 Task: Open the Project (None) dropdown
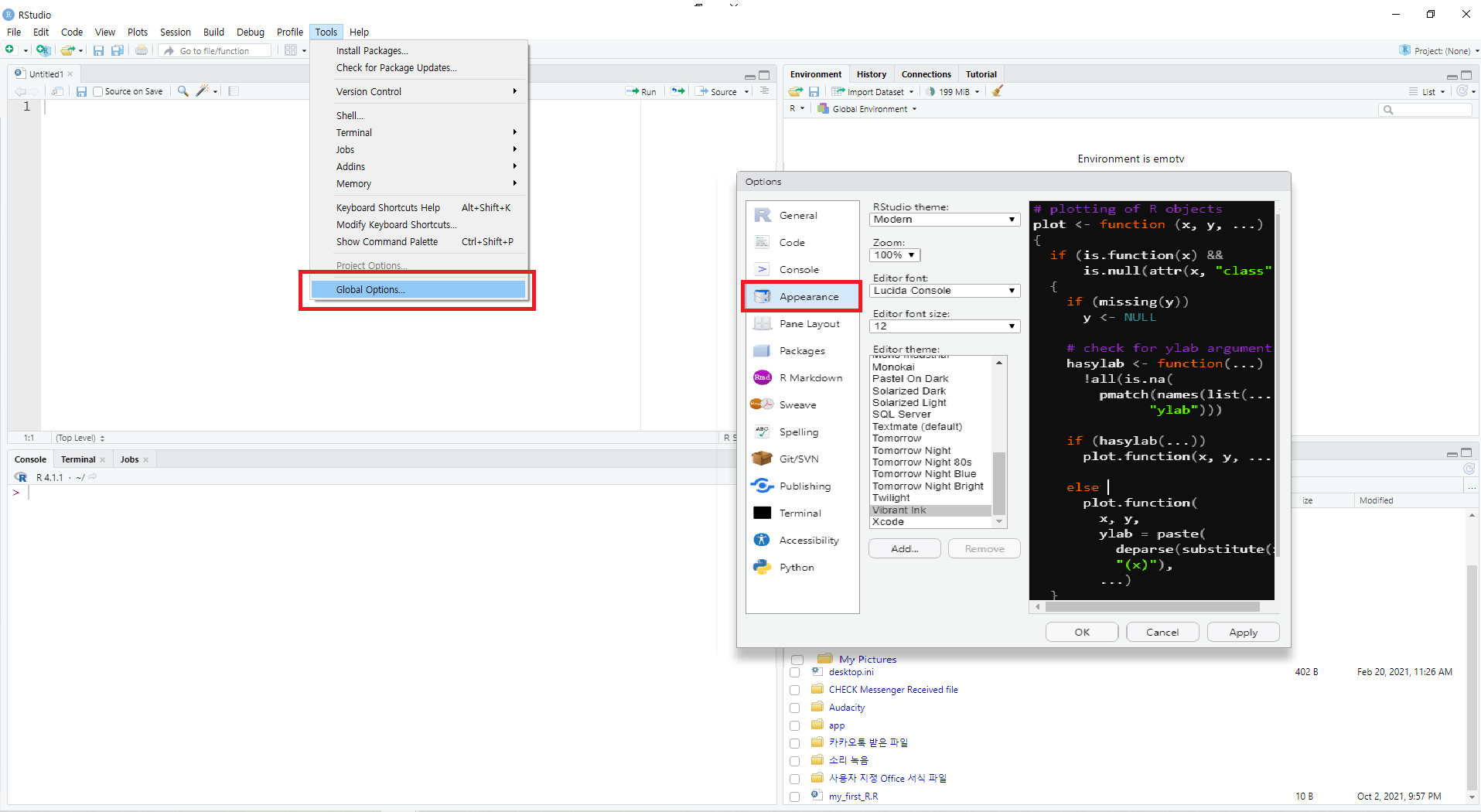(1439, 51)
